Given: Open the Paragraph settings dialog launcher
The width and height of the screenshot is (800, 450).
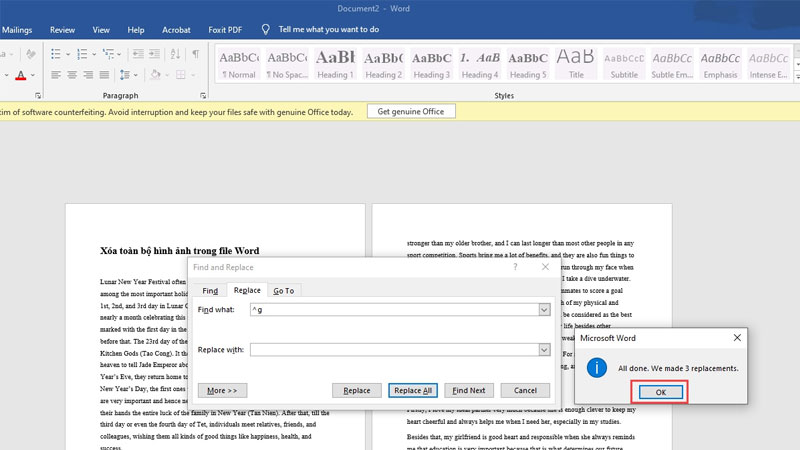Looking at the screenshot, I should 205,96.
